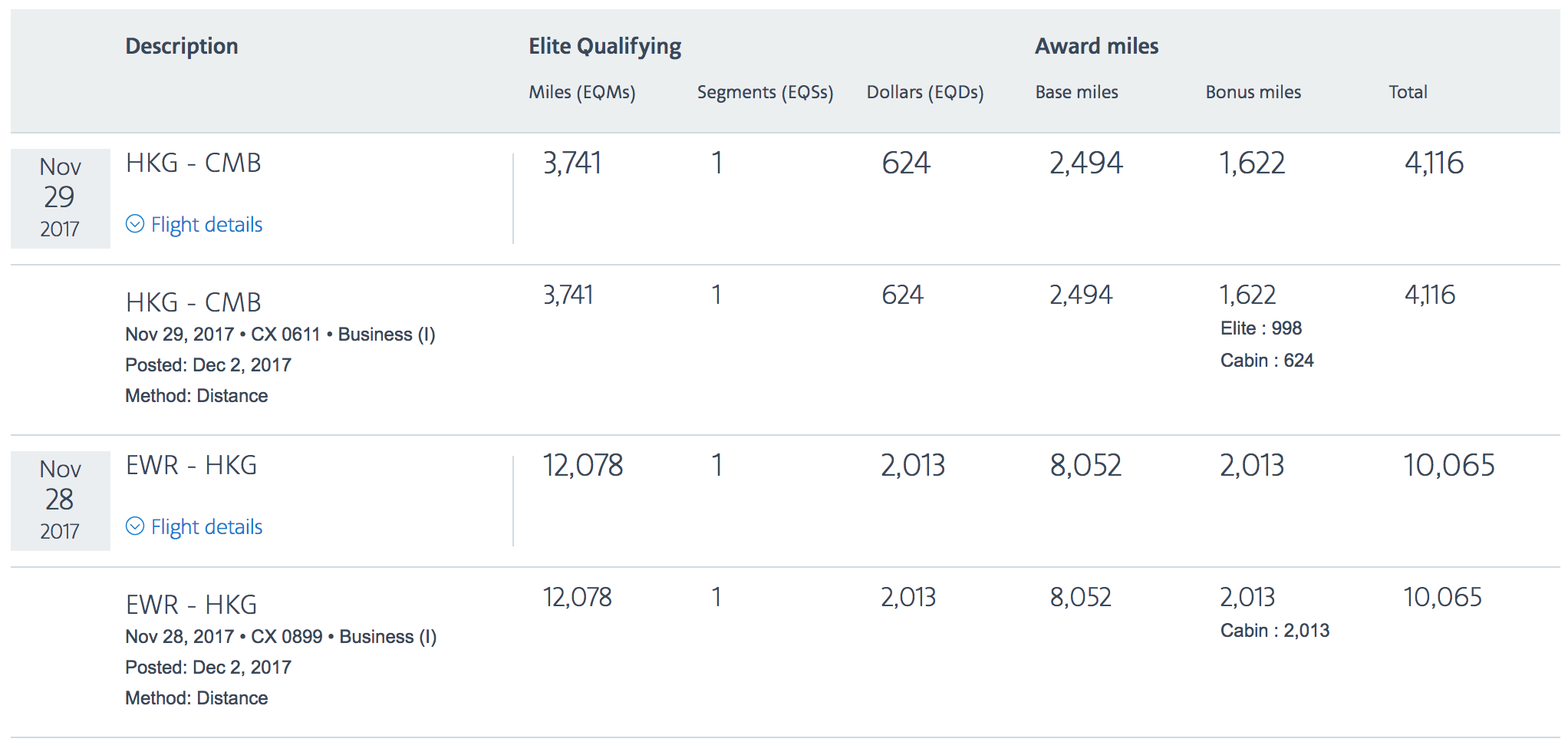Image resolution: width=1568 pixels, height=742 pixels.
Task: Click the CX 0899 Business flight line
Action: click(x=281, y=637)
